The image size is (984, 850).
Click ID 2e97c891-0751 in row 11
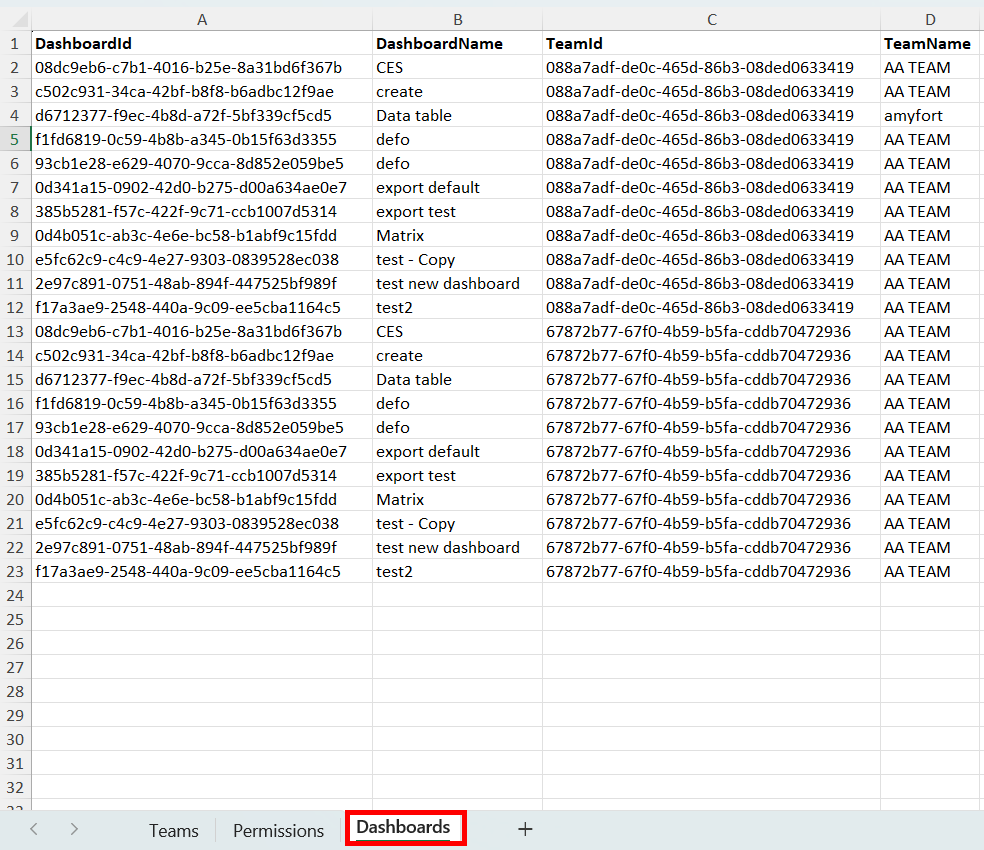click(202, 284)
